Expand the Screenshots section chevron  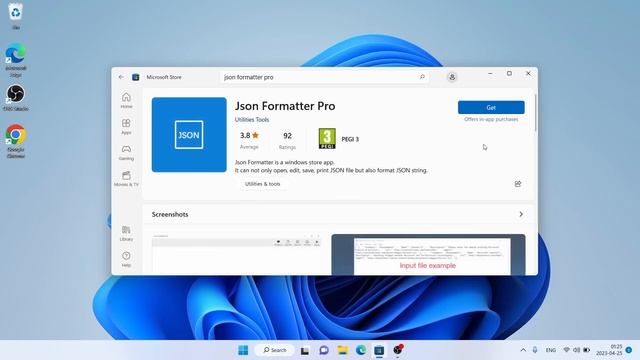(521, 214)
